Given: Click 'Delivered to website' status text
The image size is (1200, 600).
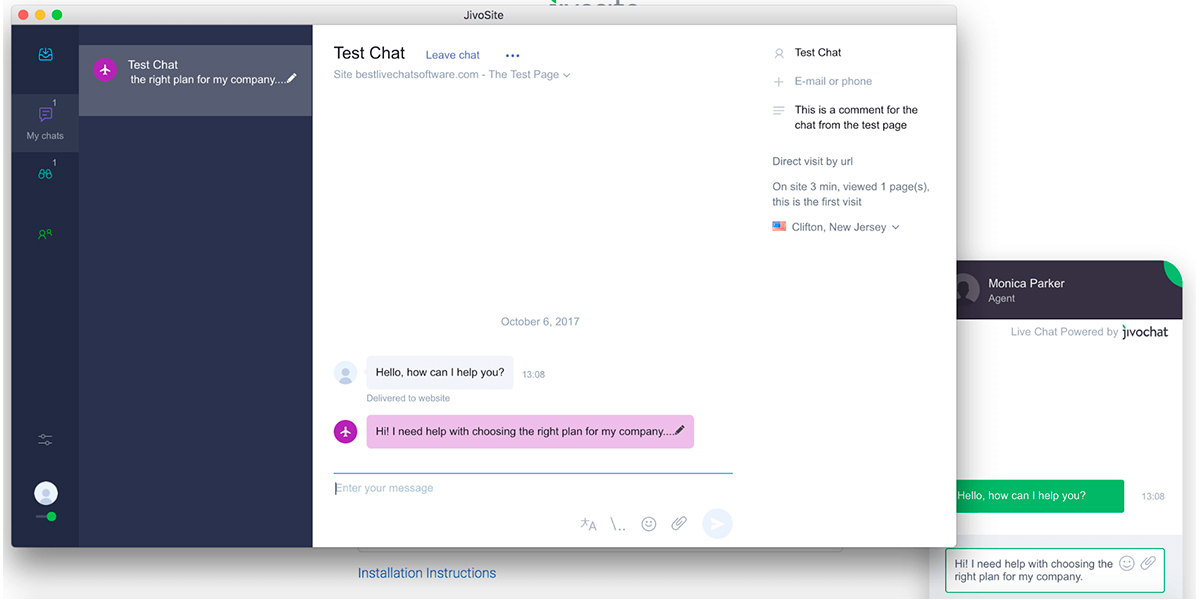Looking at the screenshot, I should click(x=408, y=399).
